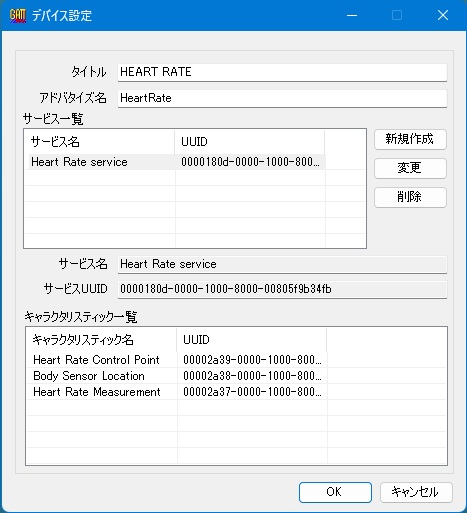Select Heart Rate Measurement characteristic
Screen dimensions: 467x513
177,392
